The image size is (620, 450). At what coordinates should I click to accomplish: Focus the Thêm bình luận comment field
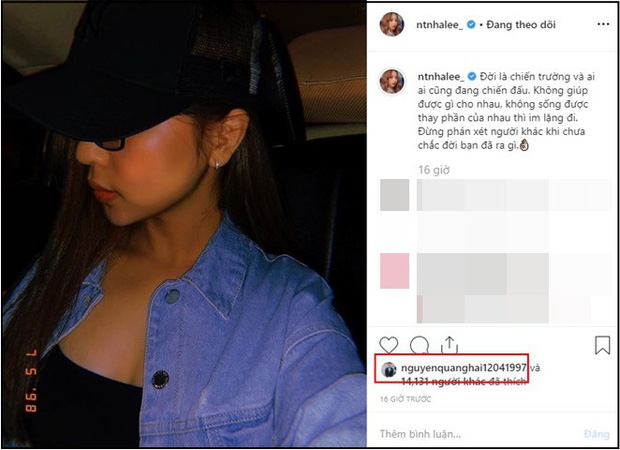[474, 434]
